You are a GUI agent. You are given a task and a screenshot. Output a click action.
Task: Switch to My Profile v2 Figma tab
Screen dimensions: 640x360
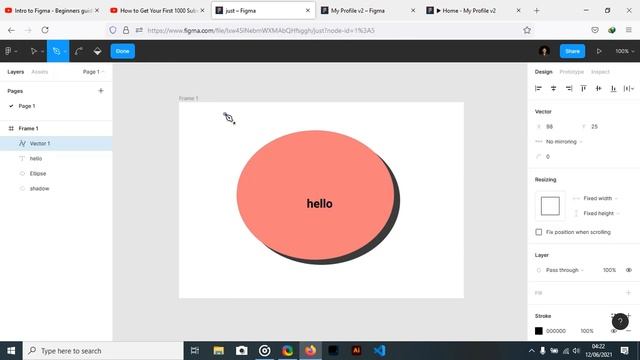(x=369, y=11)
